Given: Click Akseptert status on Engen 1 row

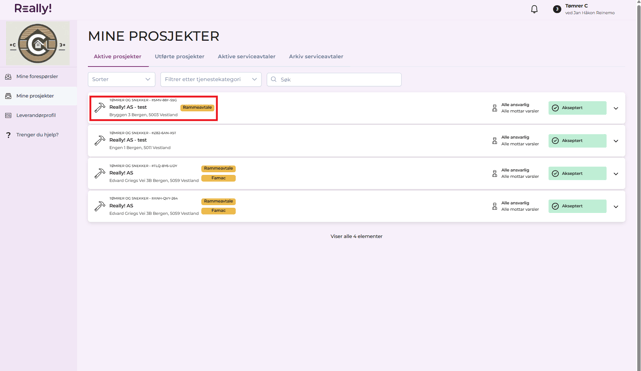Looking at the screenshot, I should 577,141.
